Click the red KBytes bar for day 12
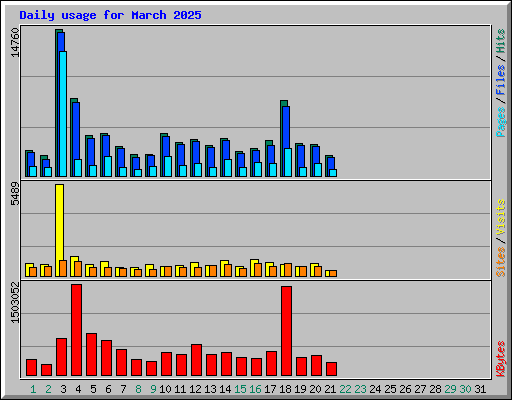Screen dimensions: 512x400 coord(196,360)
